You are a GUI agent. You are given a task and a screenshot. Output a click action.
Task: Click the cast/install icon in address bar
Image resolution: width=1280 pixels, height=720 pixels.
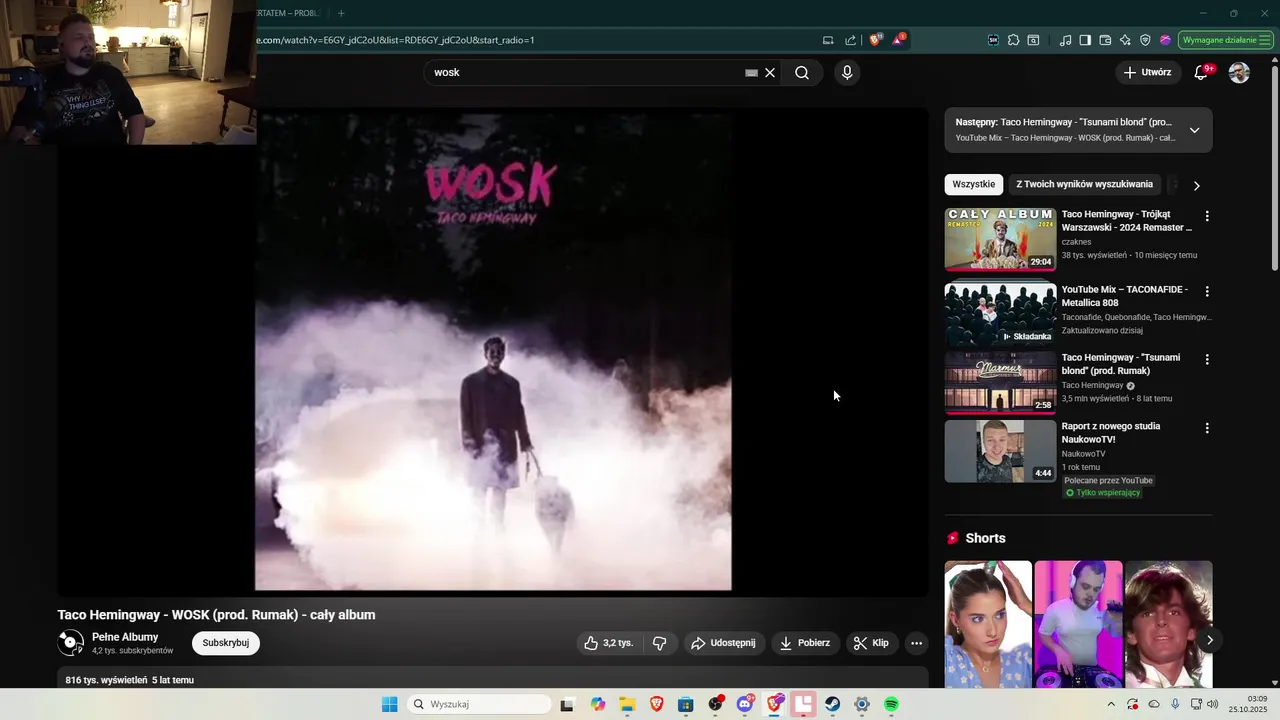tap(828, 40)
